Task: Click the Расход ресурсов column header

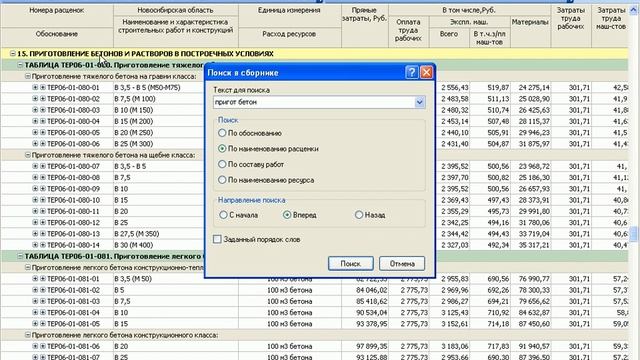Action: pos(289,34)
